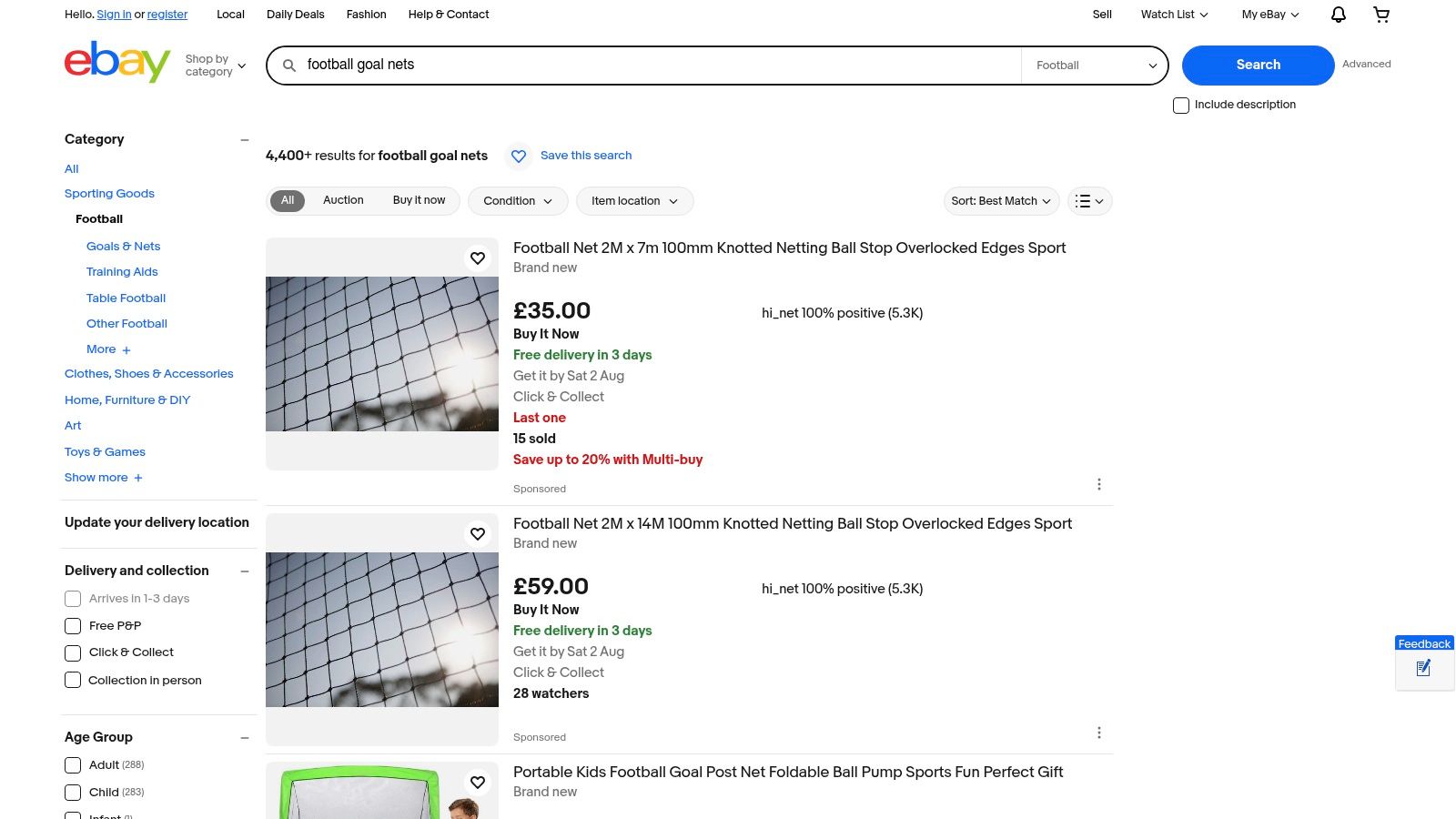Click the Sell link in header

(x=1102, y=15)
